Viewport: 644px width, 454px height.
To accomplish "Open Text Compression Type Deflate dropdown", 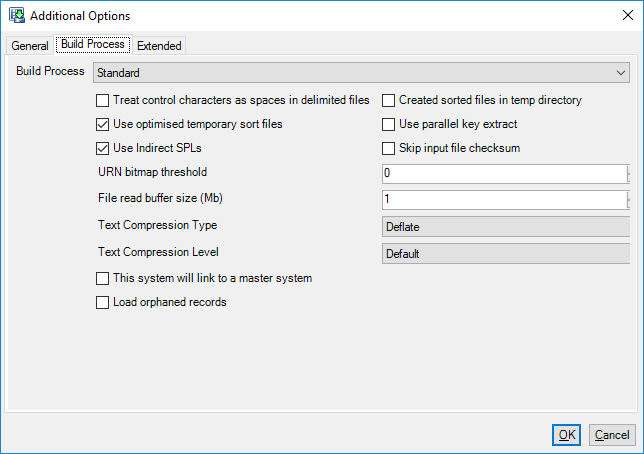I will click(506, 227).
